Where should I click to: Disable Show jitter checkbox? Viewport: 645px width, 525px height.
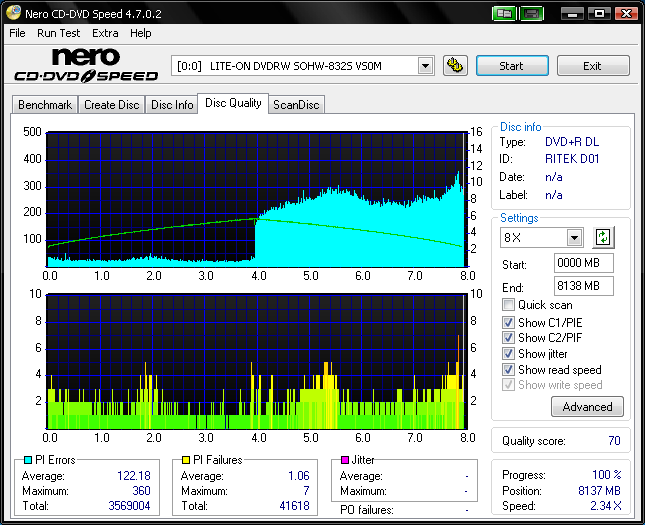tap(508, 353)
